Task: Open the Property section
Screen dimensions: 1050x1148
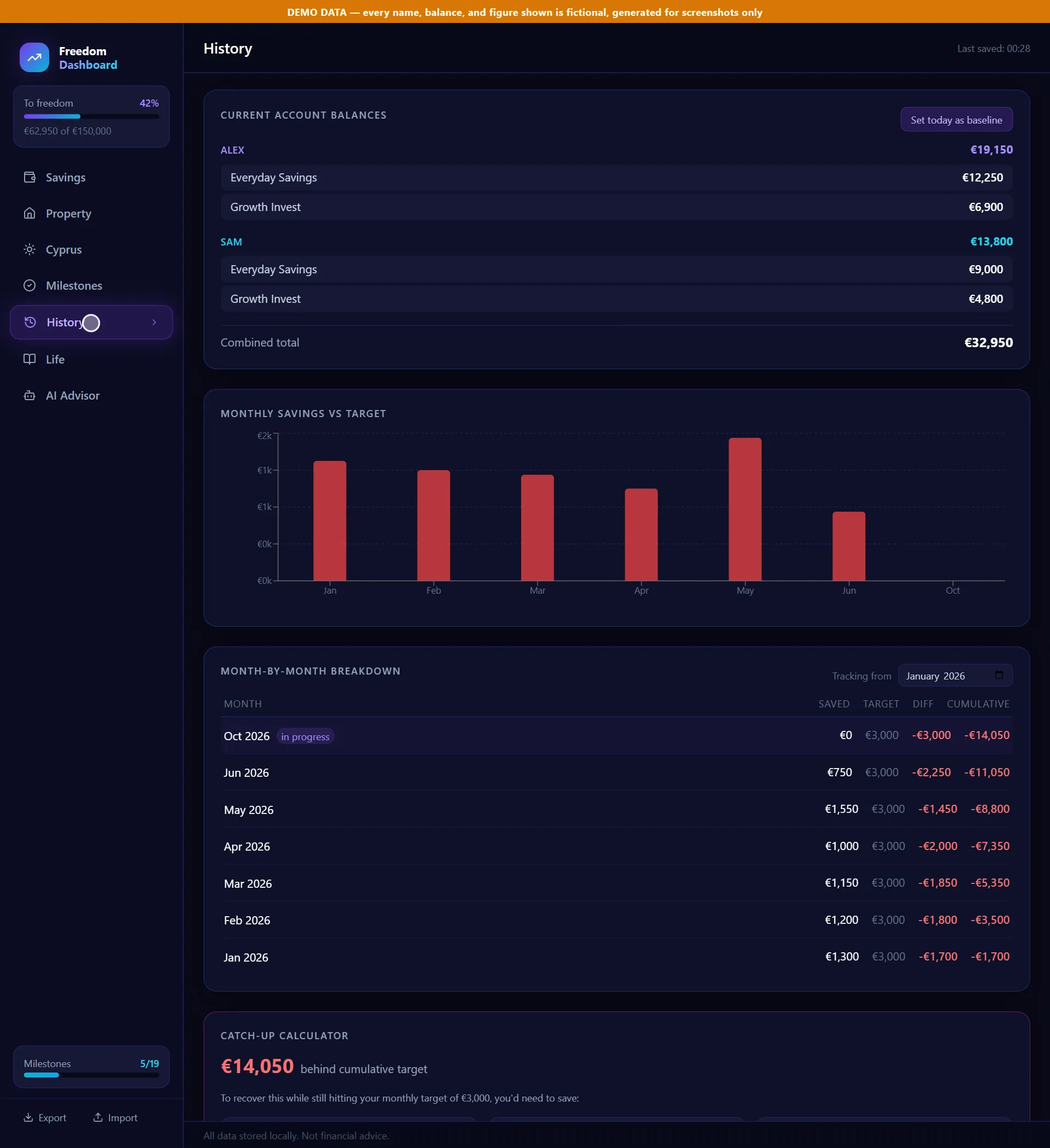Action: click(91, 213)
